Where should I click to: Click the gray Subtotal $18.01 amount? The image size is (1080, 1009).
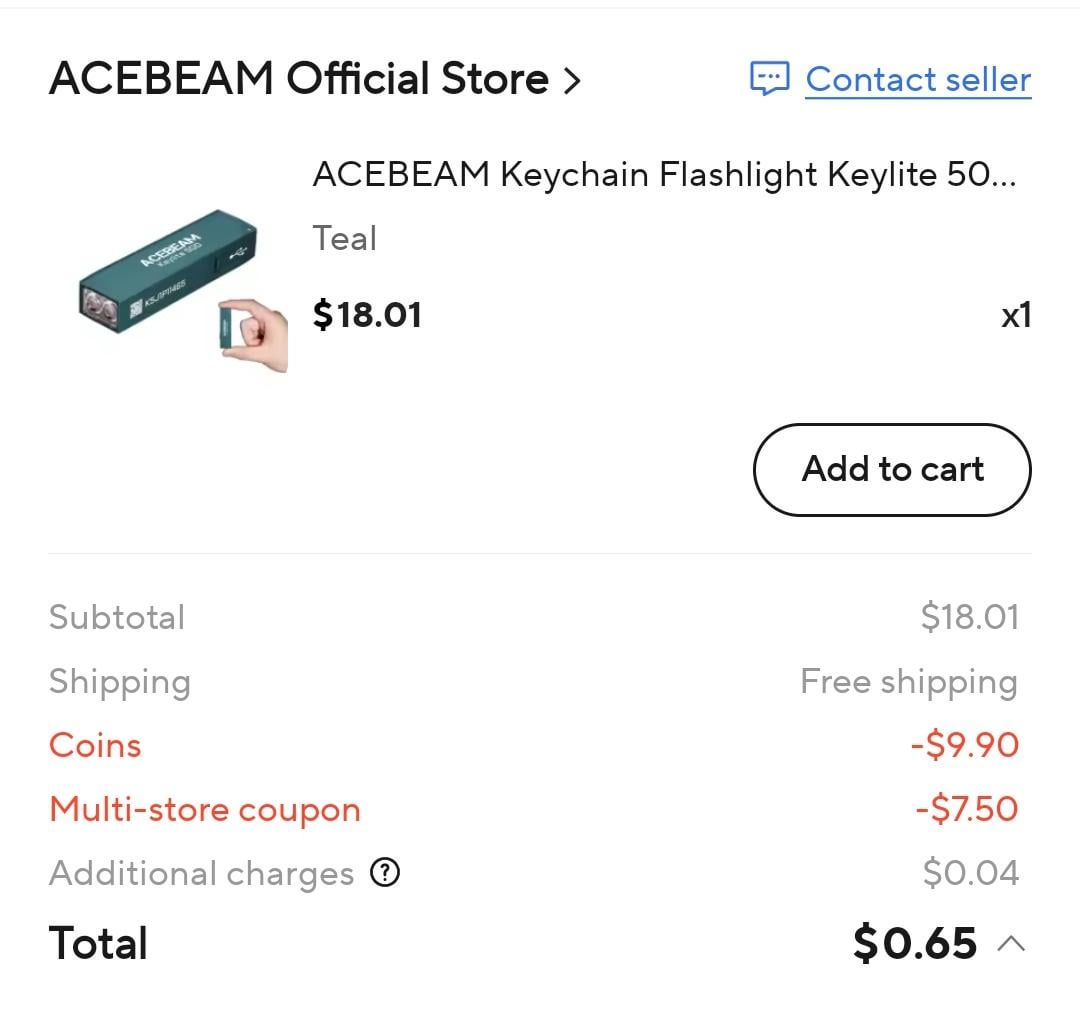pos(969,617)
